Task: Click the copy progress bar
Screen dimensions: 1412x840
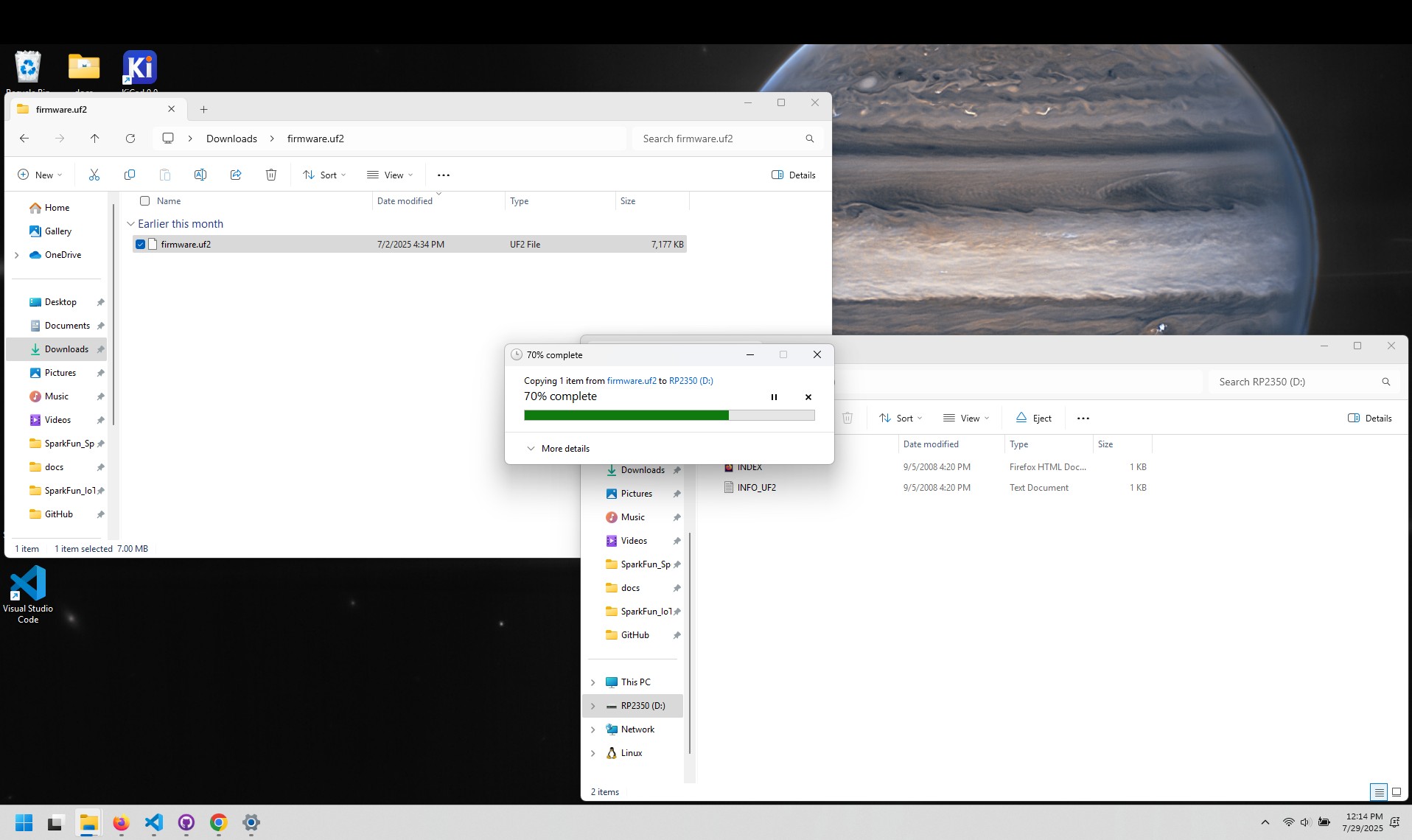Action: (x=668, y=416)
